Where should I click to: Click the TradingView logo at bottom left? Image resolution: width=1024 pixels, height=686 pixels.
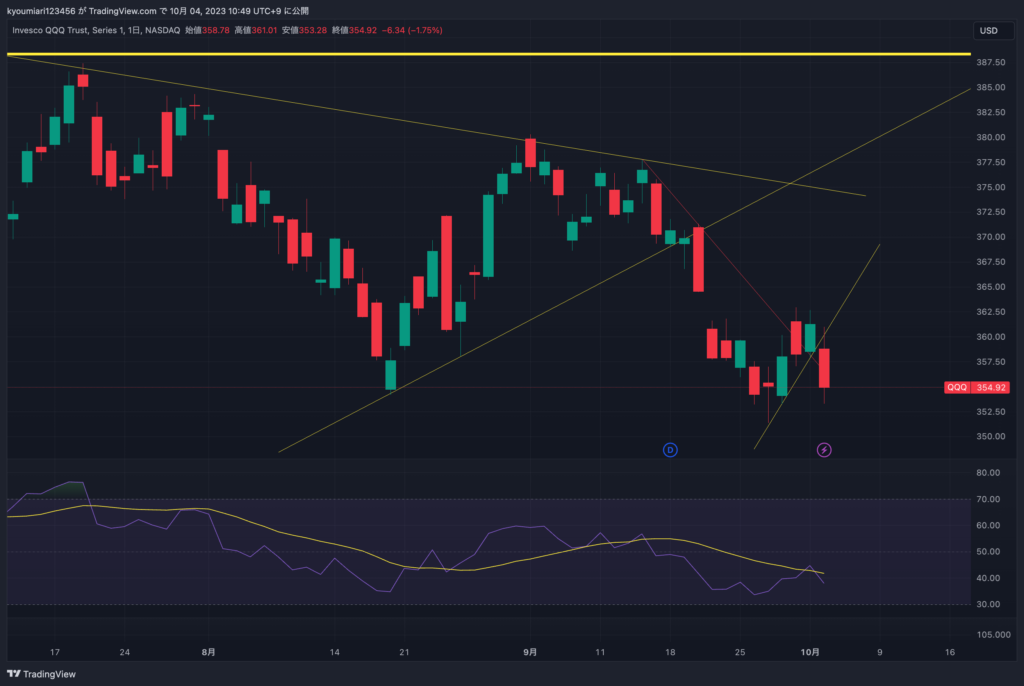pos(41,674)
